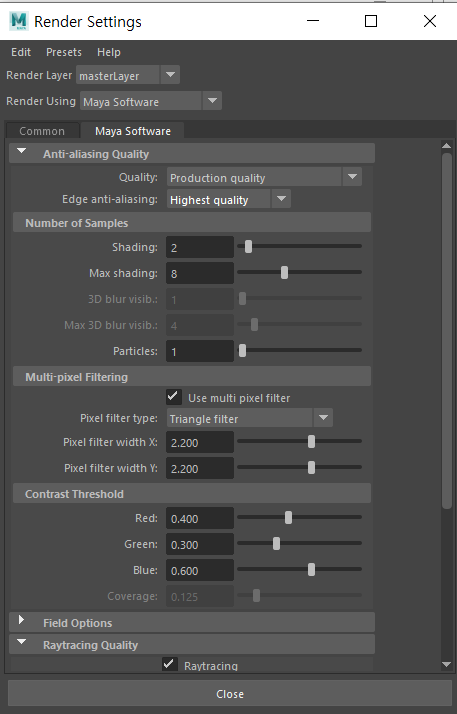This screenshot has height=714, width=457.
Task: Click the Blue threshold slider handle
Action: point(311,569)
